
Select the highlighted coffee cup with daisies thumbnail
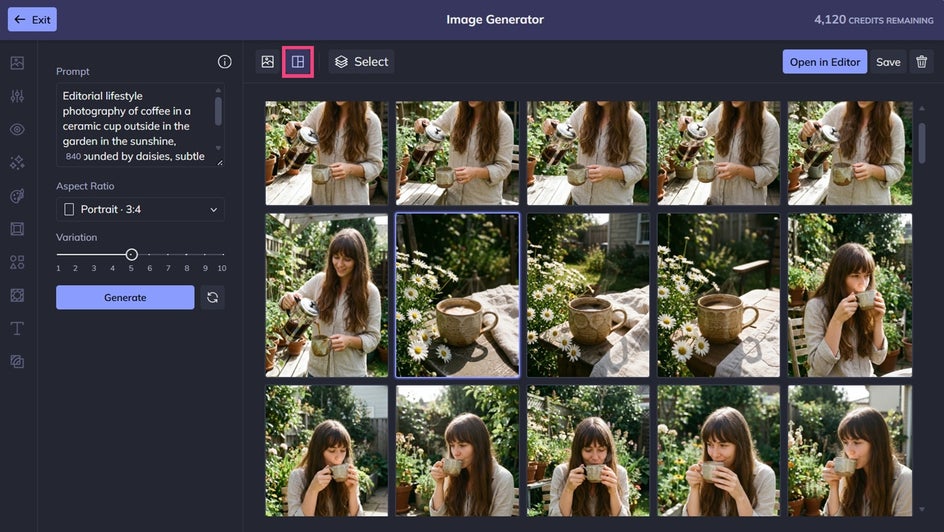(x=458, y=295)
